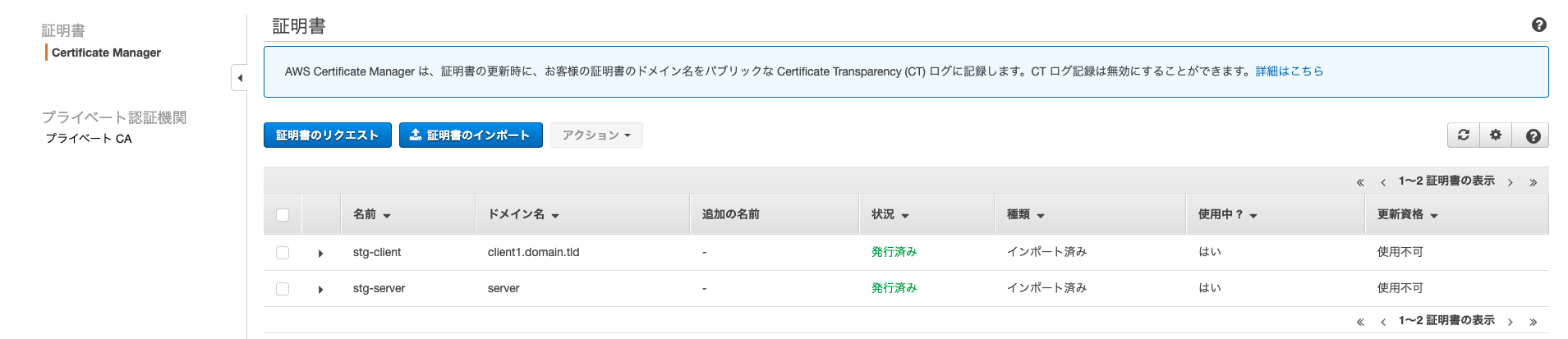Go to the previous page in the bottom pagination
The height and width of the screenshot is (339, 1568).
coord(1383,322)
